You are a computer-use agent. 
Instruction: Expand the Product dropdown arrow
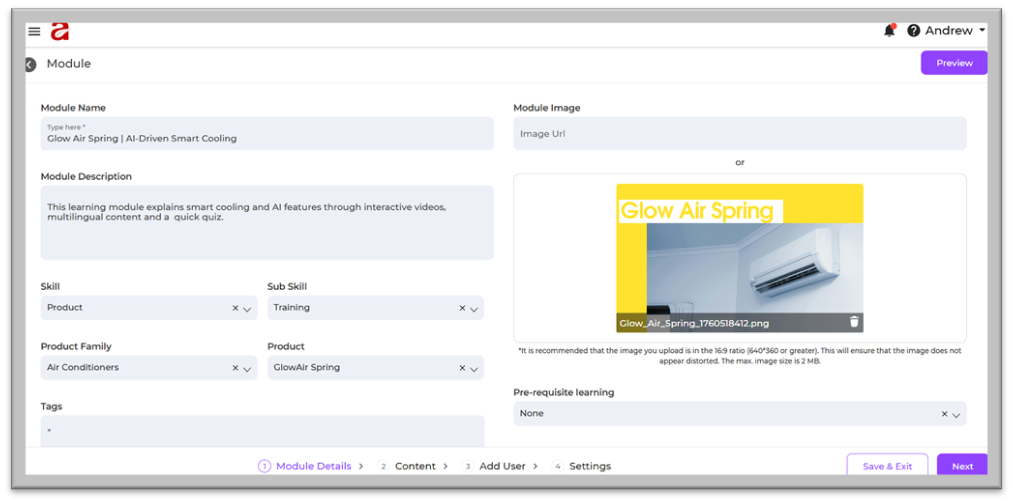[474, 369]
